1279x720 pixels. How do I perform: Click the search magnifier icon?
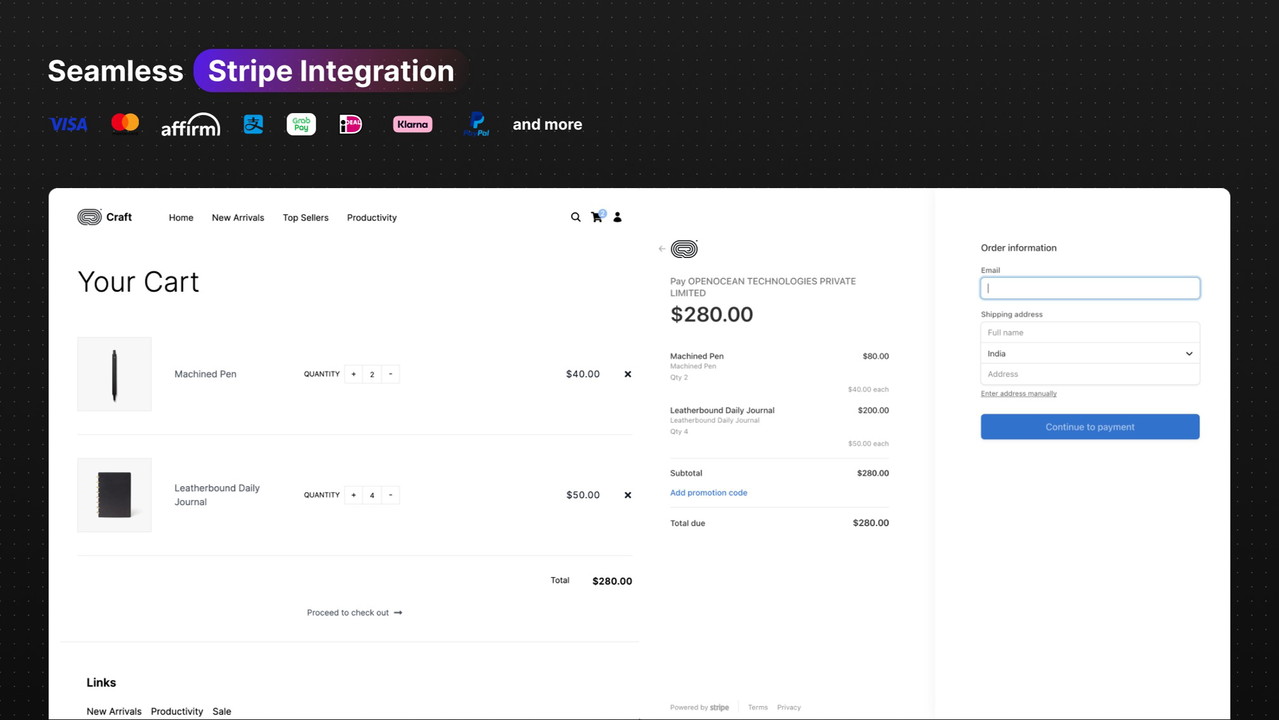tap(575, 217)
